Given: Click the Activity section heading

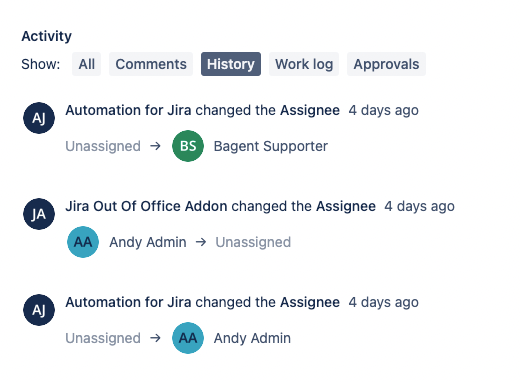Looking at the screenshot, I should click(x=47, y=36).
